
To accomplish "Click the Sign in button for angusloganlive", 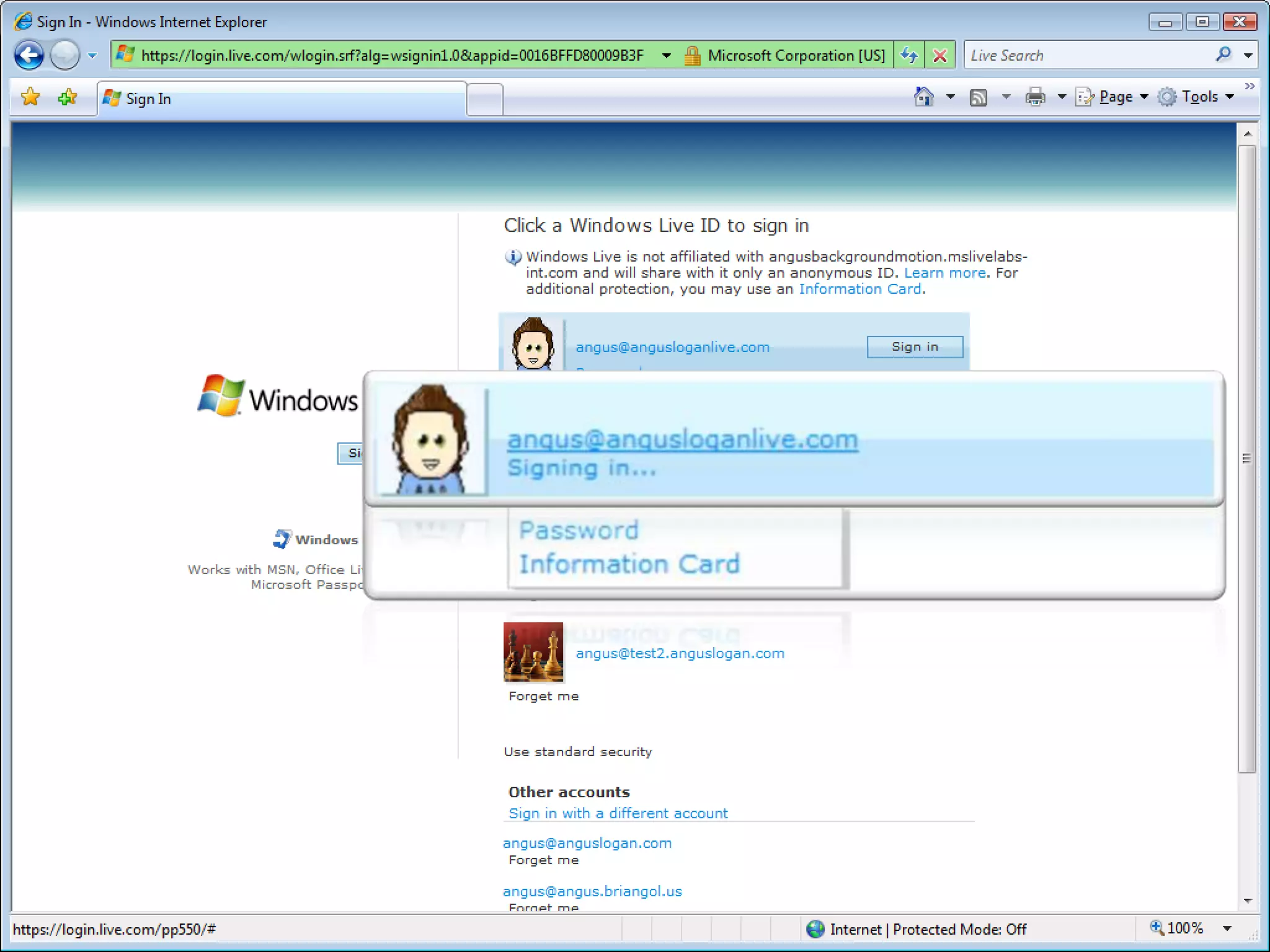I will click(x=915, y=347).
